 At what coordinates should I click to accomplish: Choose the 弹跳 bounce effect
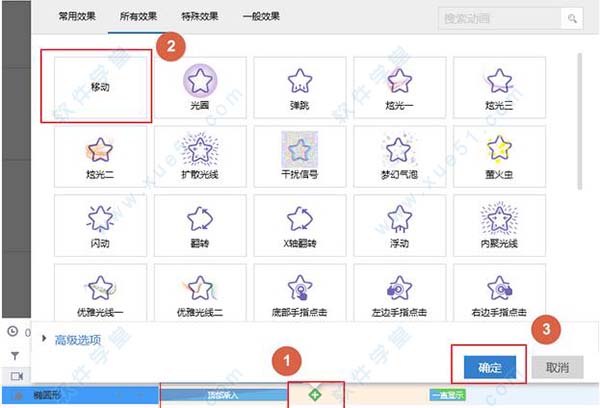pos(298,87)
